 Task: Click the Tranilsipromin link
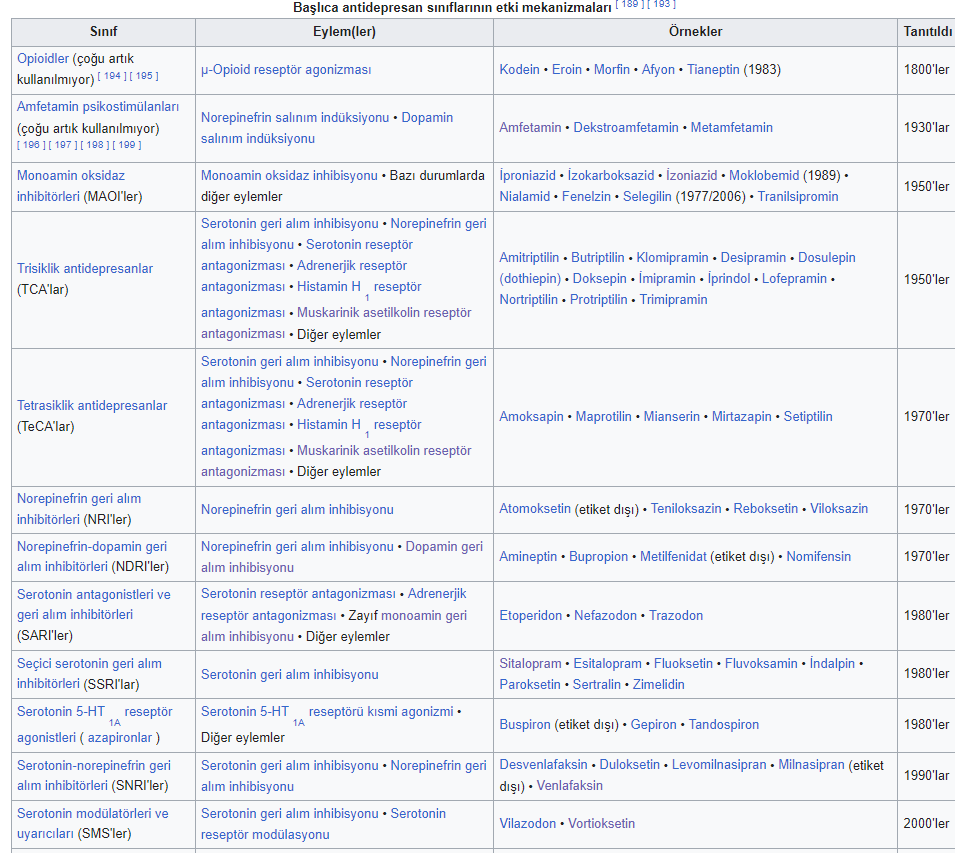(x=798, y=197)
